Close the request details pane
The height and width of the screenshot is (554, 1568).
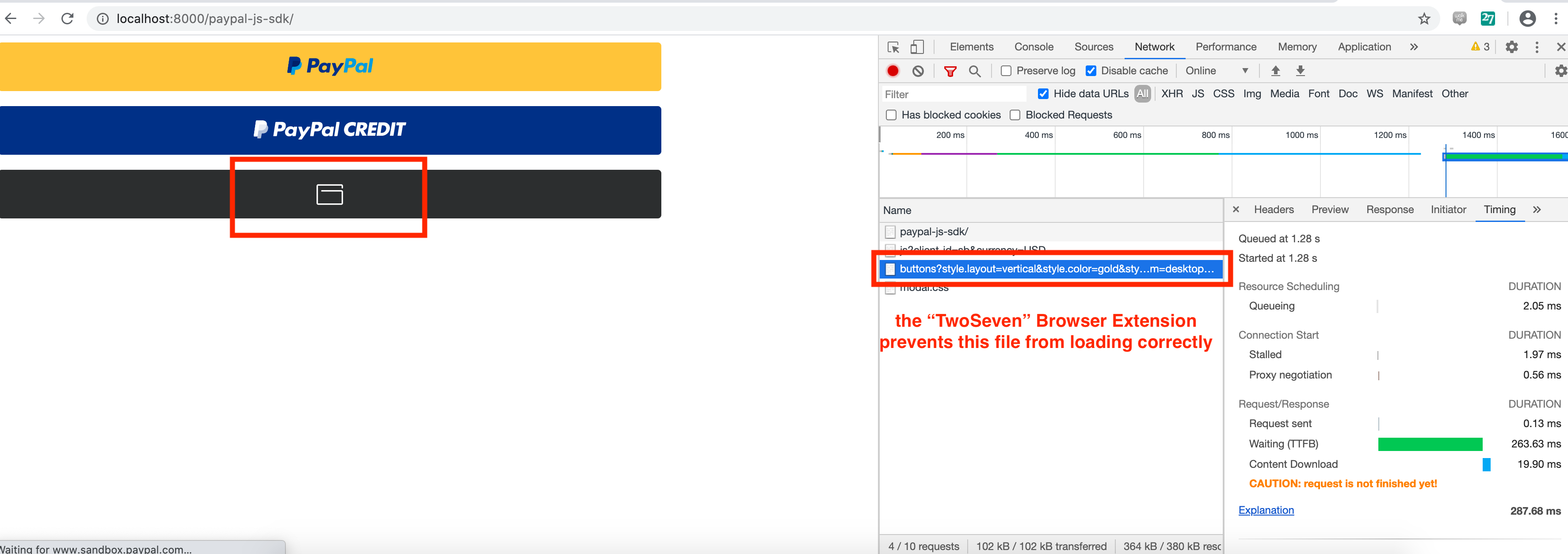[x=1236, y=210]
